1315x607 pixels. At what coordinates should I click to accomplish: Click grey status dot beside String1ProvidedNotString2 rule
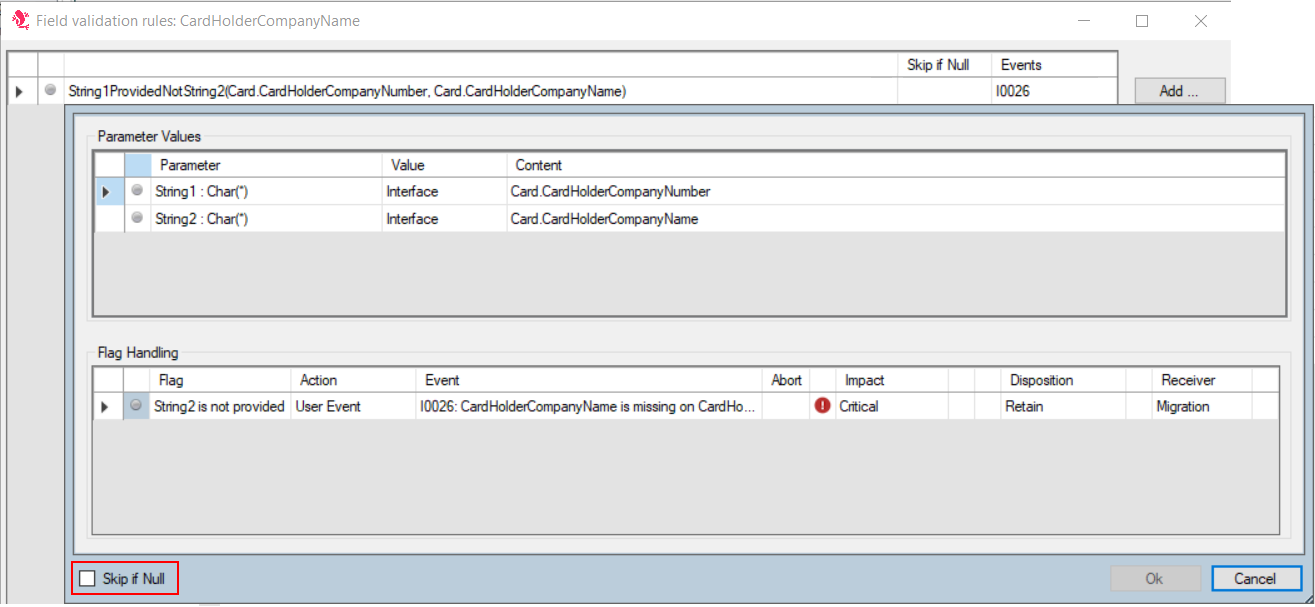point(51,90)
